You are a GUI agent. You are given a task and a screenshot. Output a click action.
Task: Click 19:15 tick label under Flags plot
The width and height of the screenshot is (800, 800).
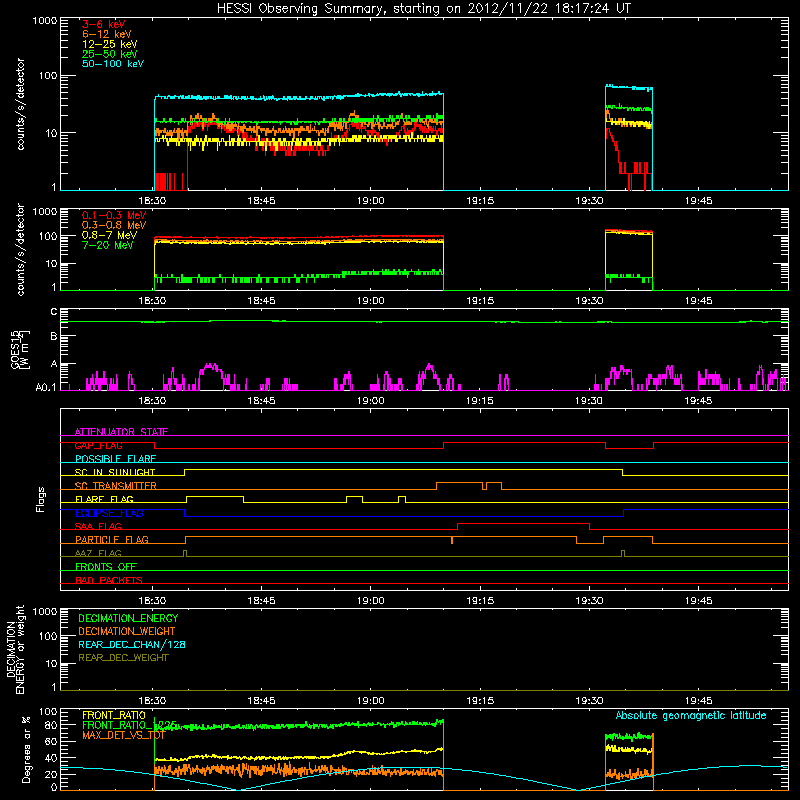(480, 601)
